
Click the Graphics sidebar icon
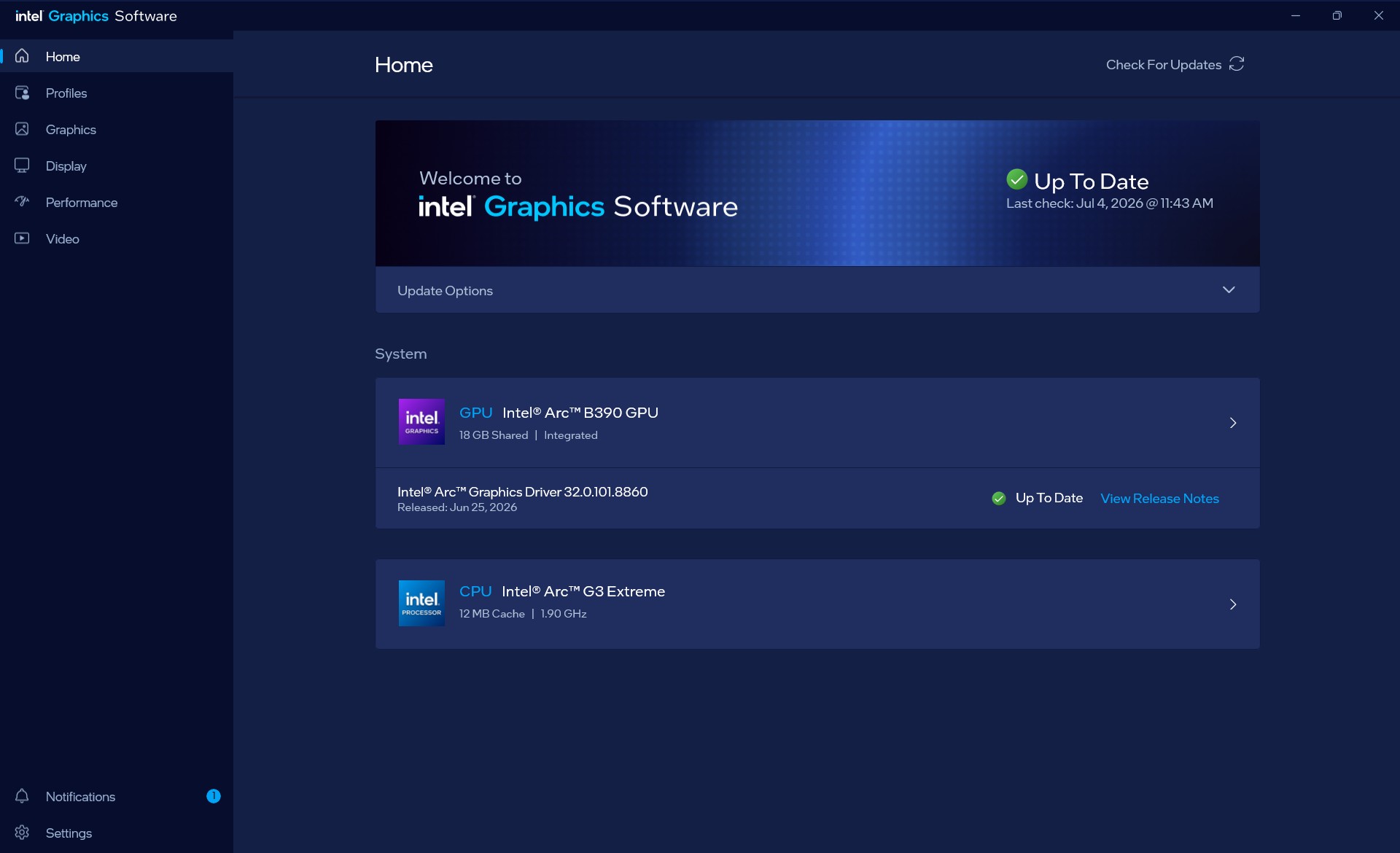pos(22,129)
